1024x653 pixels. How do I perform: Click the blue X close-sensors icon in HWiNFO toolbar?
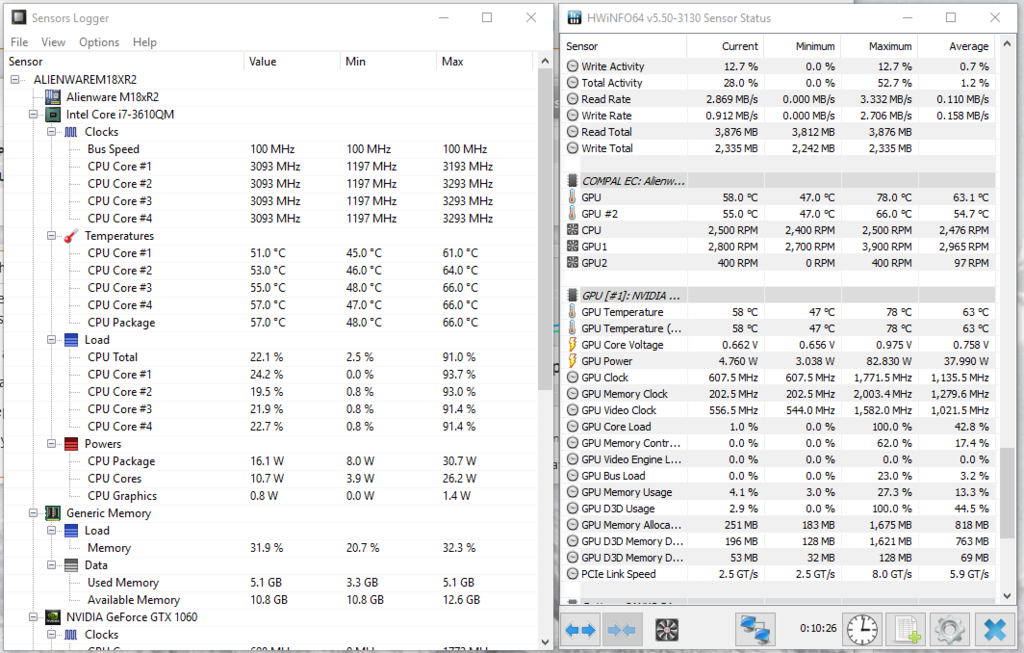click(x=995, y=629)
